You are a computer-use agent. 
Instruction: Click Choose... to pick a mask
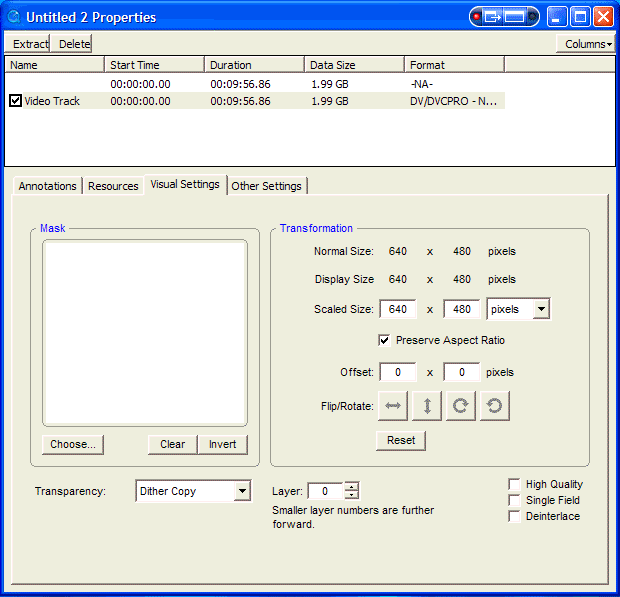(73, 445)
